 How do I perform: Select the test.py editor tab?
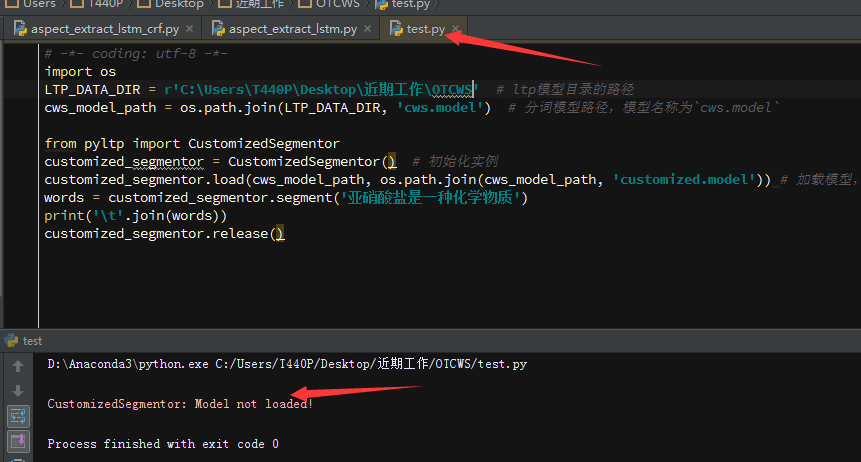426,29
